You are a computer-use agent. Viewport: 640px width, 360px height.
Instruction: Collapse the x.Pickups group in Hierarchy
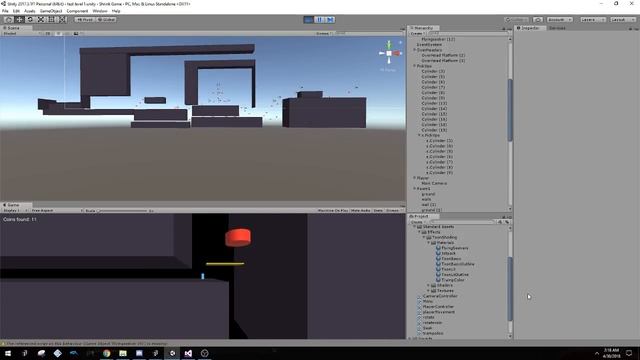[x=419, y=135]
